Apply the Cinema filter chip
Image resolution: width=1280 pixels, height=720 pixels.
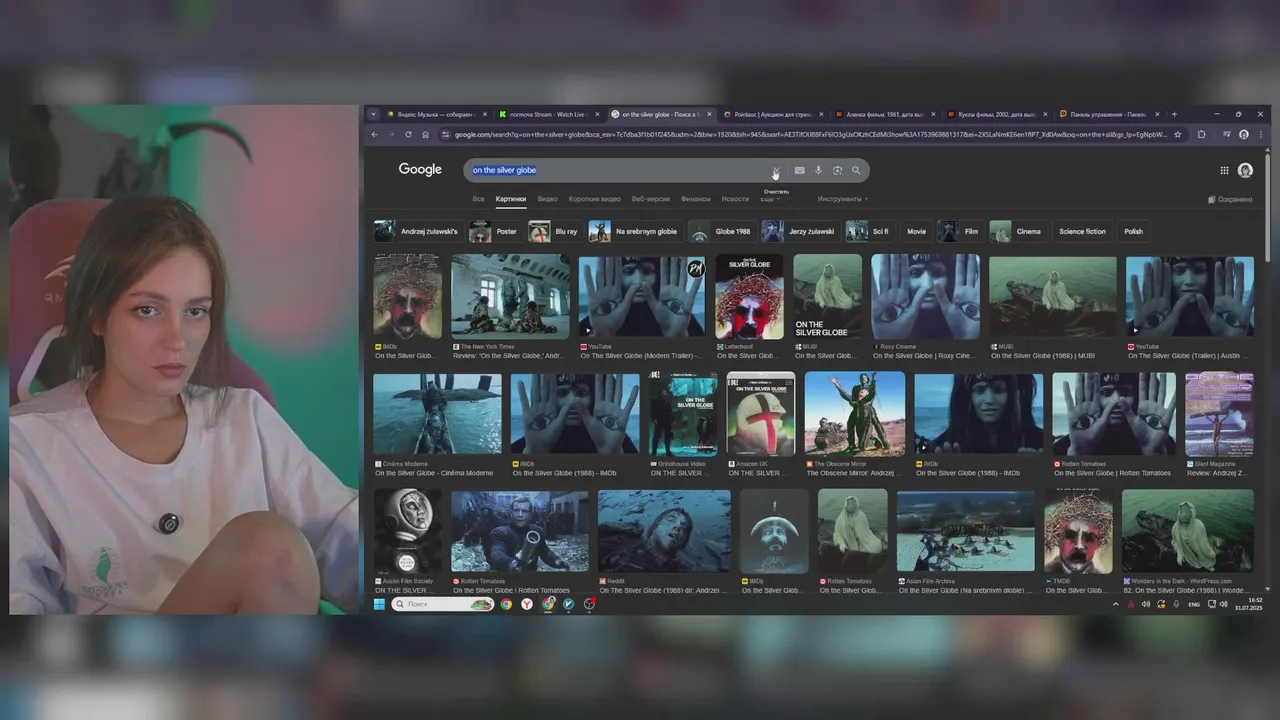tap(1016, 231)
